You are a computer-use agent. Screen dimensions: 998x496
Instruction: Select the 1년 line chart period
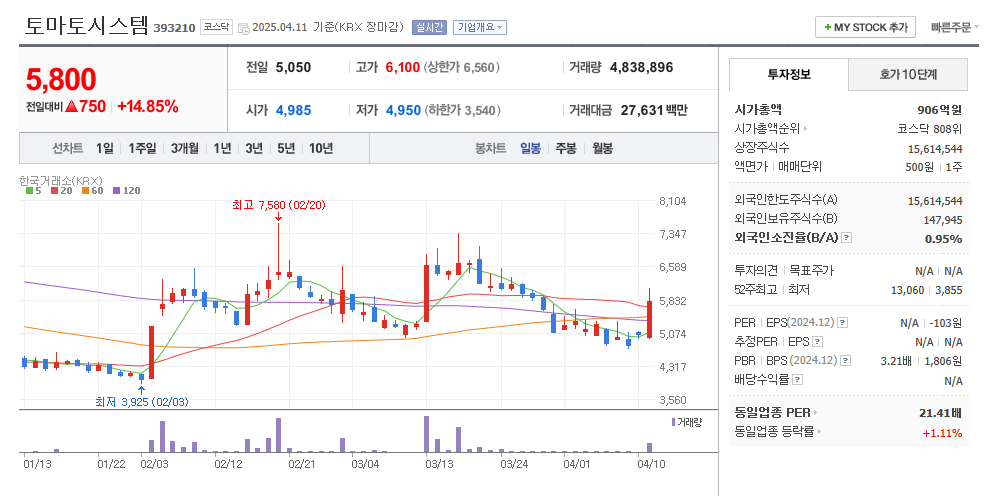click(x=222, y=148)
